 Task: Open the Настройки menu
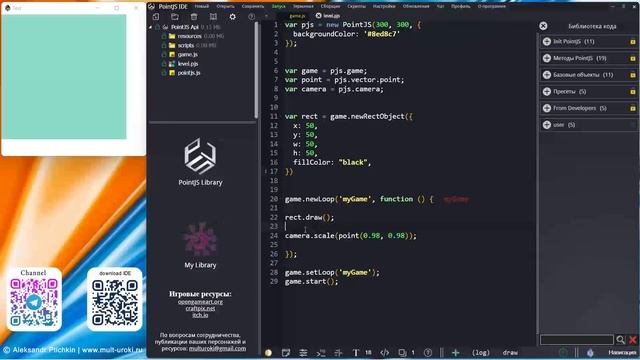384,6
